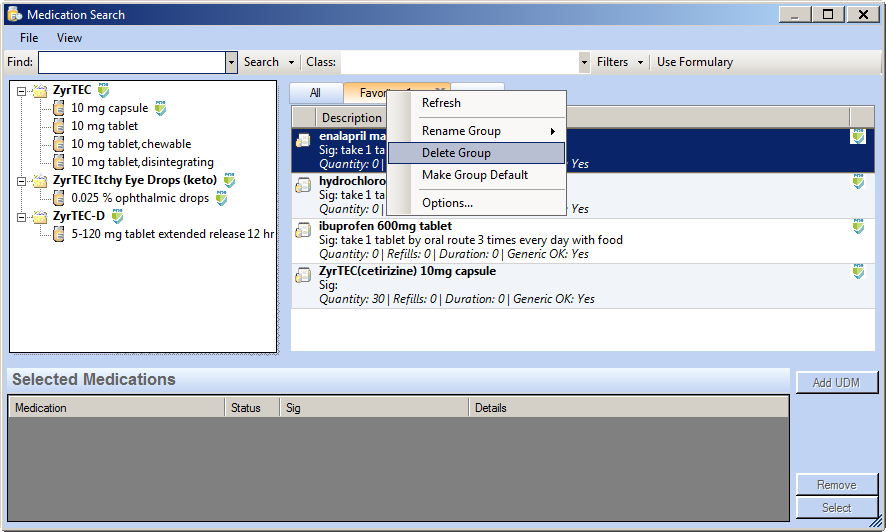Collapse the ZyrTEC tree node
Viewport: 886px width, 532px height.
[21, 91]
